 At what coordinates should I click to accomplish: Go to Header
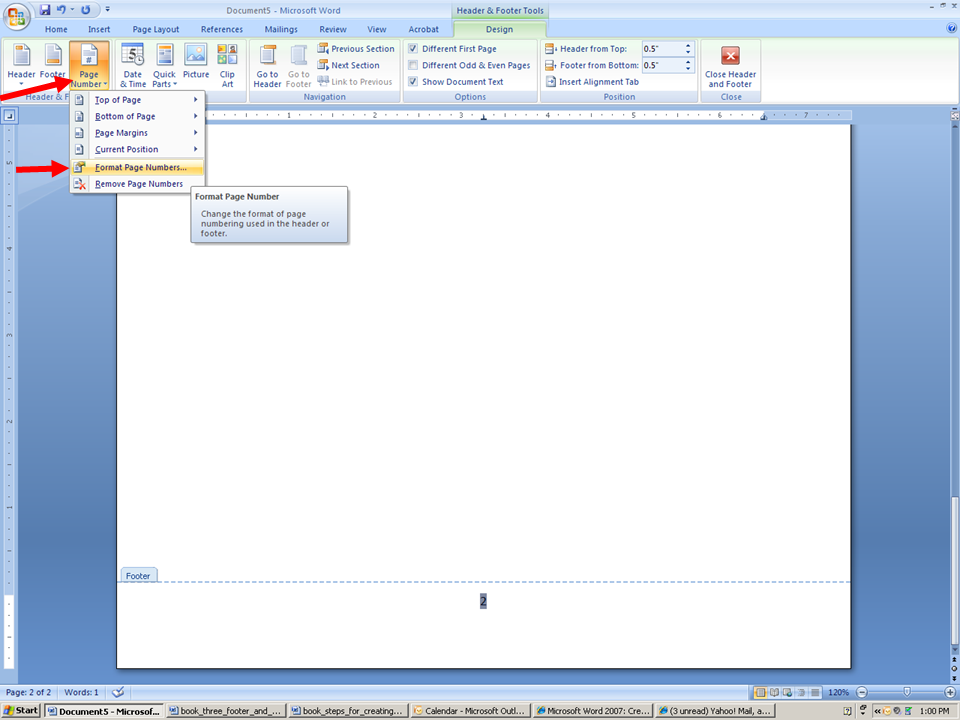pos(268,65)
